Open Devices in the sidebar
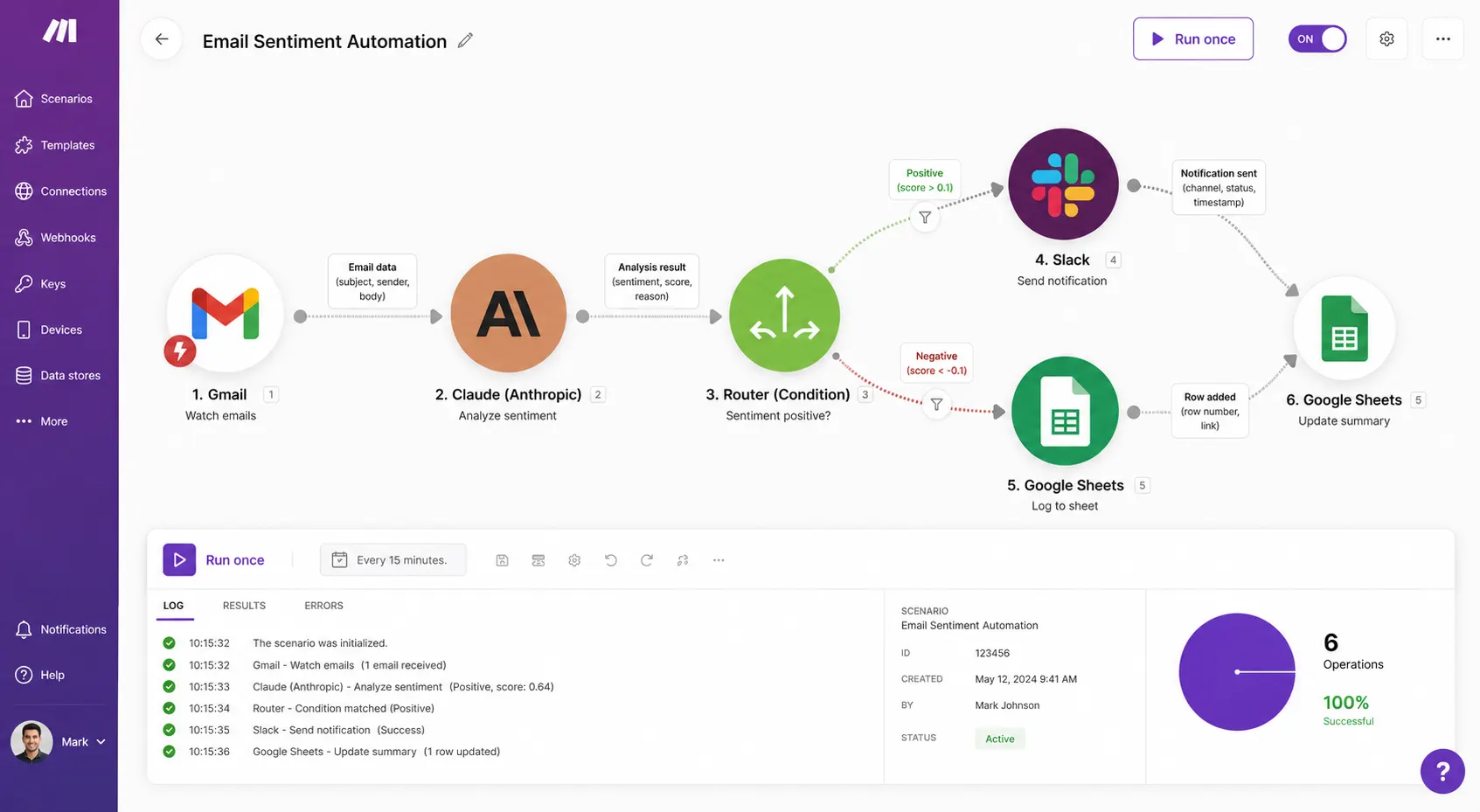1480x812 pixels. click(49, 330)
